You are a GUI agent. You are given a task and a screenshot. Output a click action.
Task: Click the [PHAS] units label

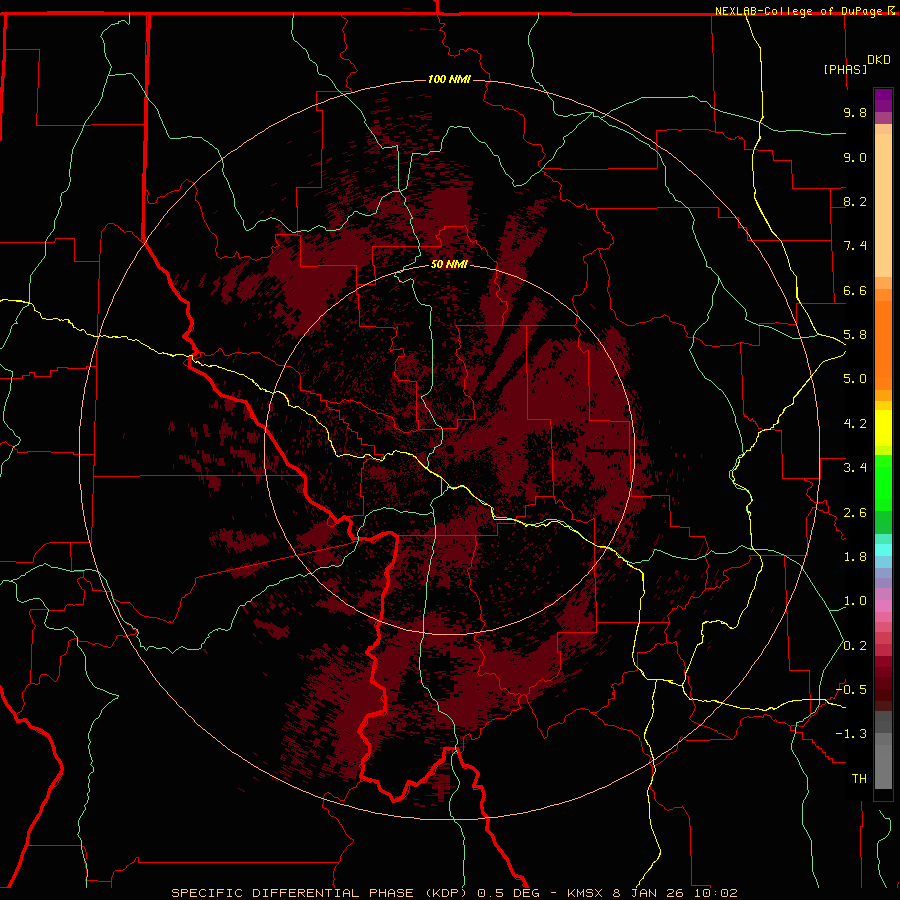845,69
